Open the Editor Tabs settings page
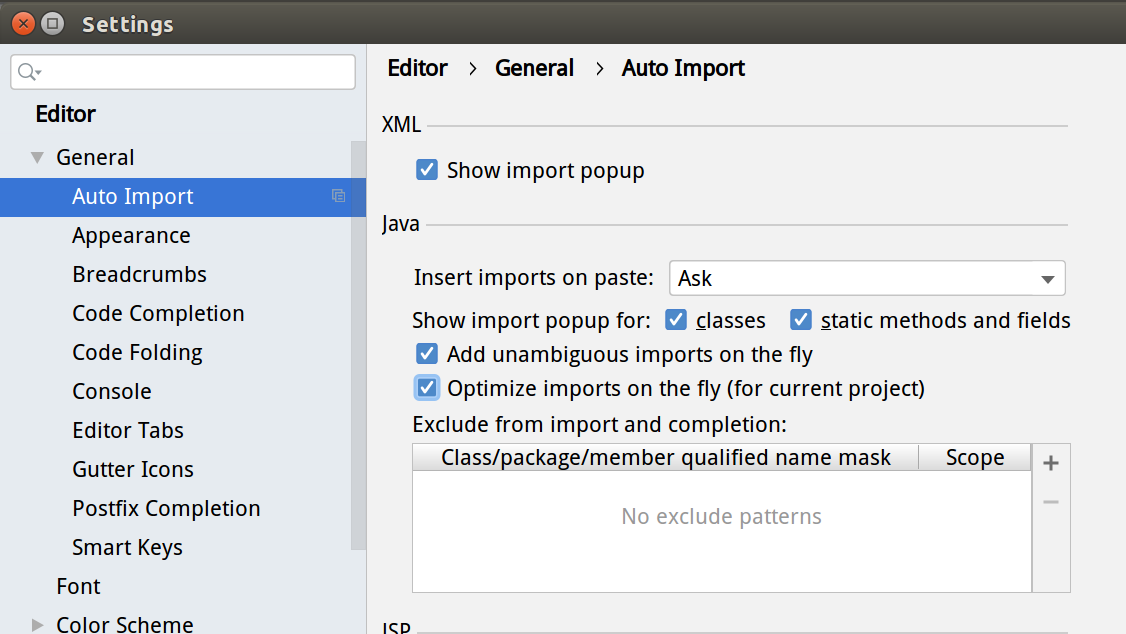 coord(128,430)
